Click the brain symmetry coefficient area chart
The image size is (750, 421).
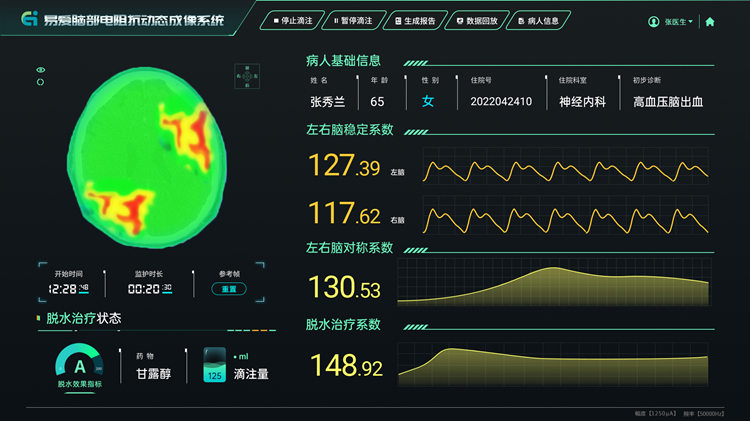553,284
